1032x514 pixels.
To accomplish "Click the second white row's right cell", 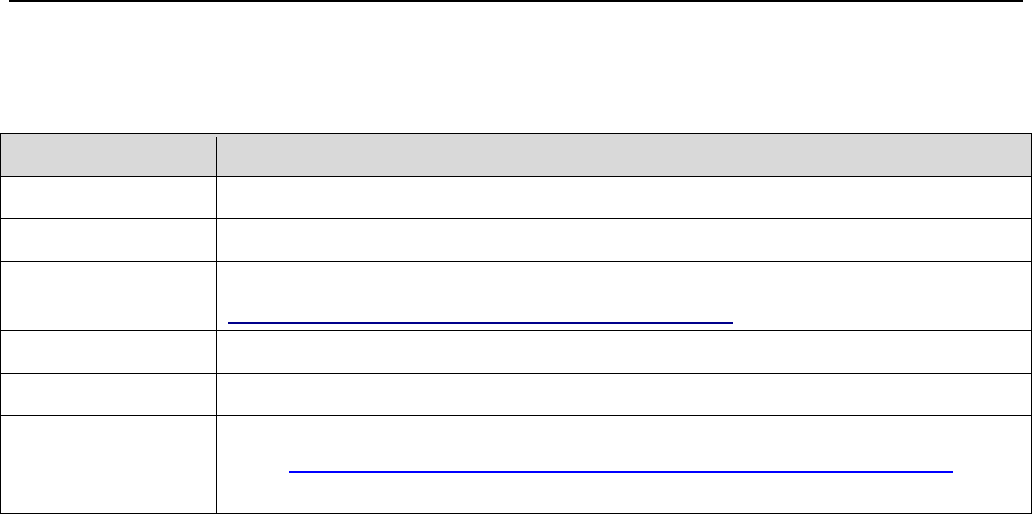I will (623, 238).
